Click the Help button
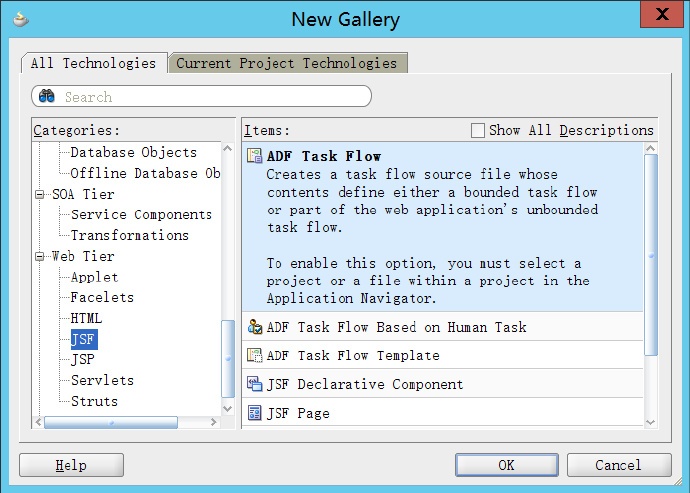The height and width of the screenshot is (493, 690). (71, 465)
